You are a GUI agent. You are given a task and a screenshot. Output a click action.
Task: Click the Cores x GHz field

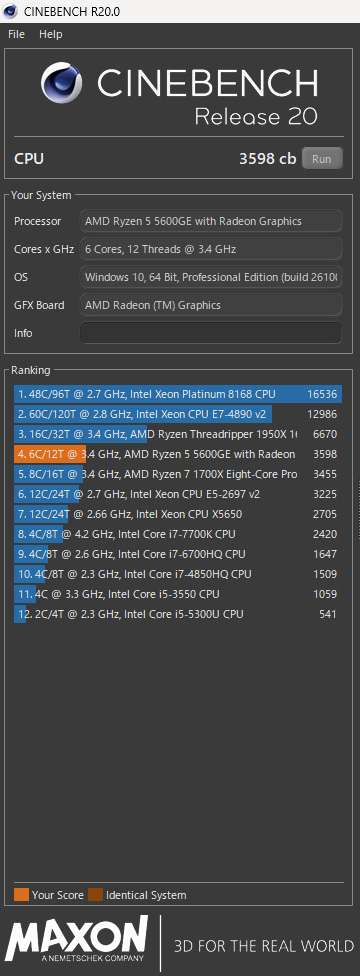pyautogui.click(x=211, y=249)
